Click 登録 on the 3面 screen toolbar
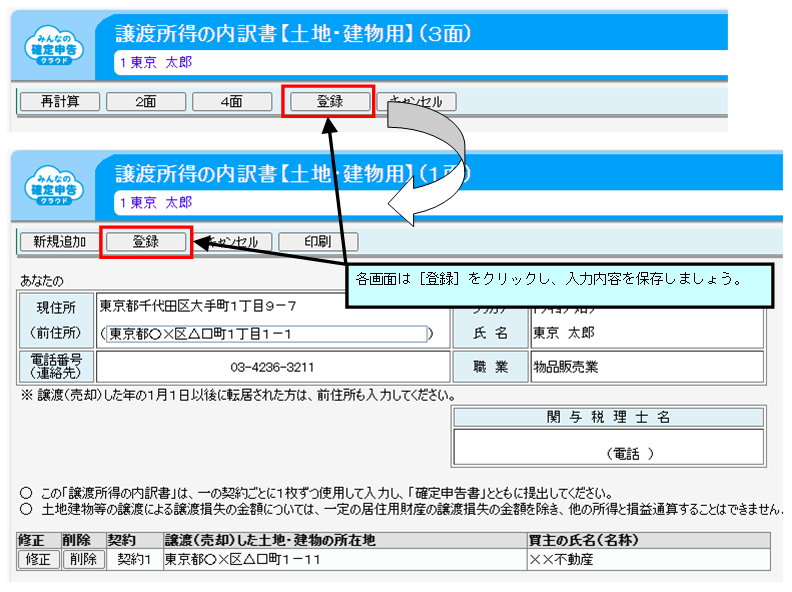This screenshot has height=592, width=792. [330, 102]
